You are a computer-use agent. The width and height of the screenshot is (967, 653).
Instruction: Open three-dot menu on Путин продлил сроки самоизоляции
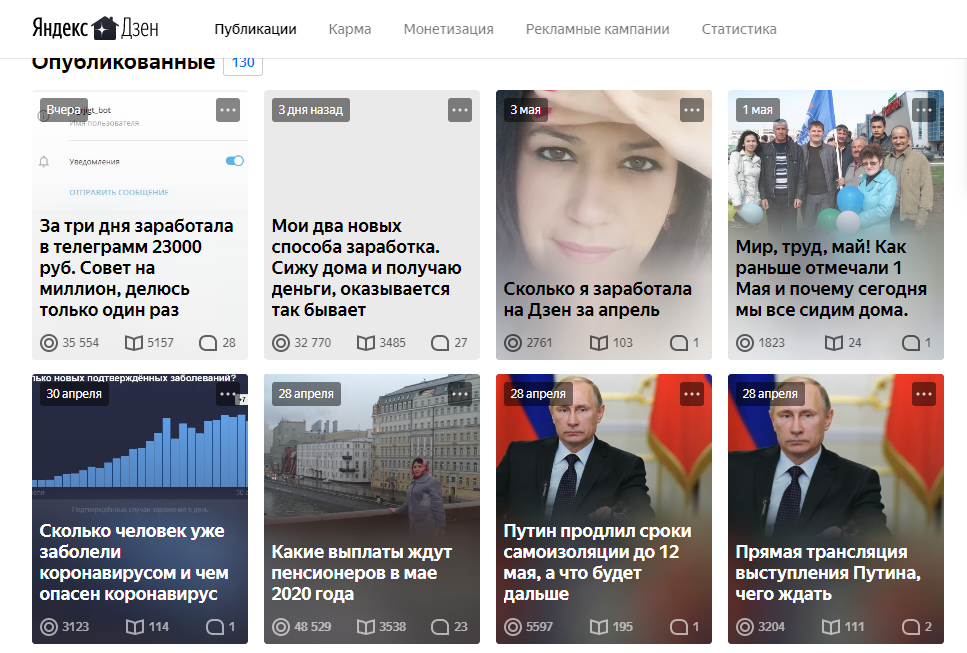(691, 393)
